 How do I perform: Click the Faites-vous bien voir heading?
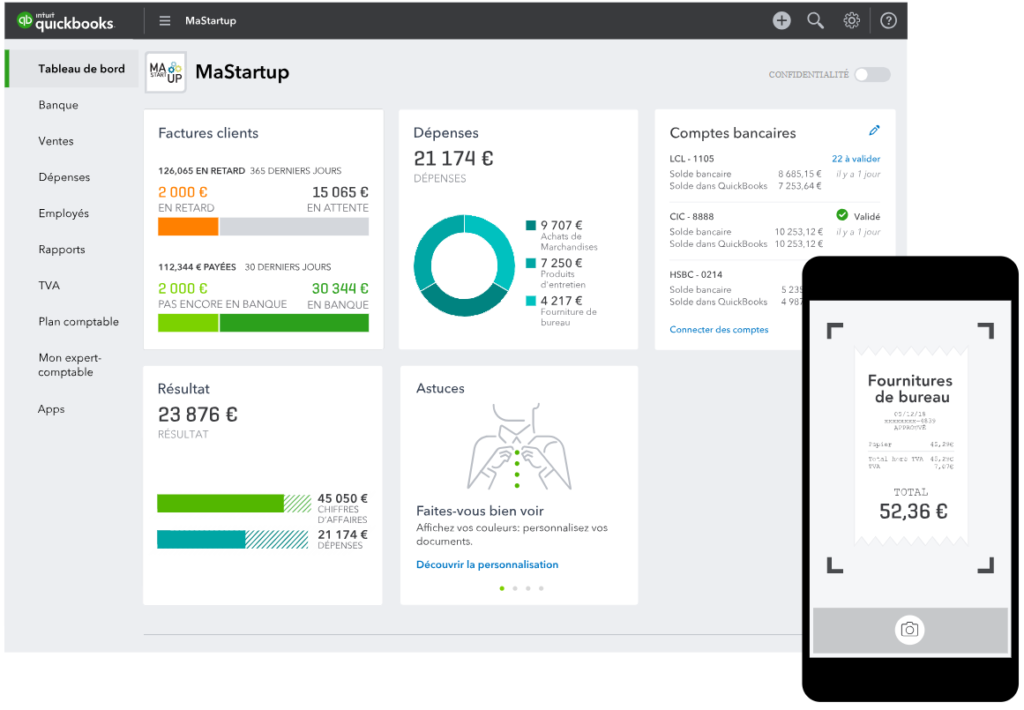(x=480, y=511)
